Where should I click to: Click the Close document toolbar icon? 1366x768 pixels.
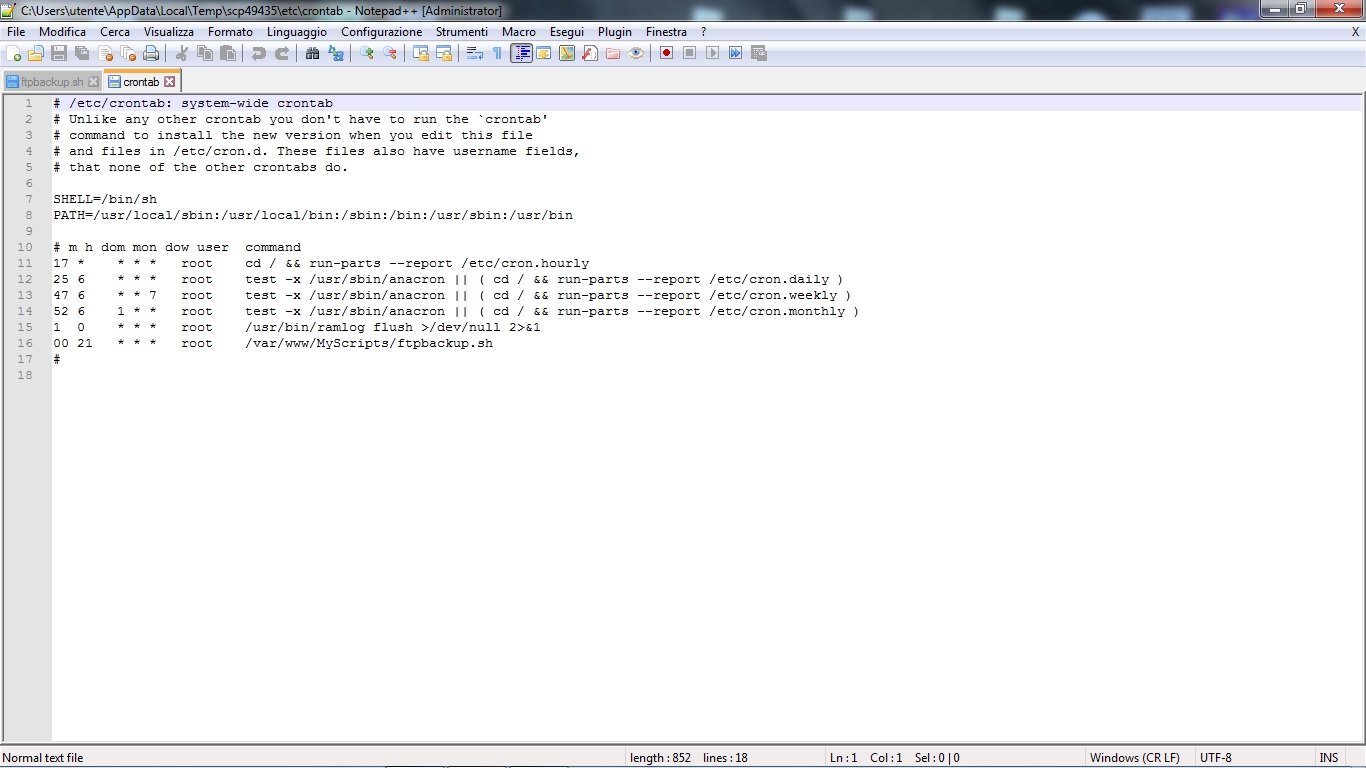coord(105,53)
